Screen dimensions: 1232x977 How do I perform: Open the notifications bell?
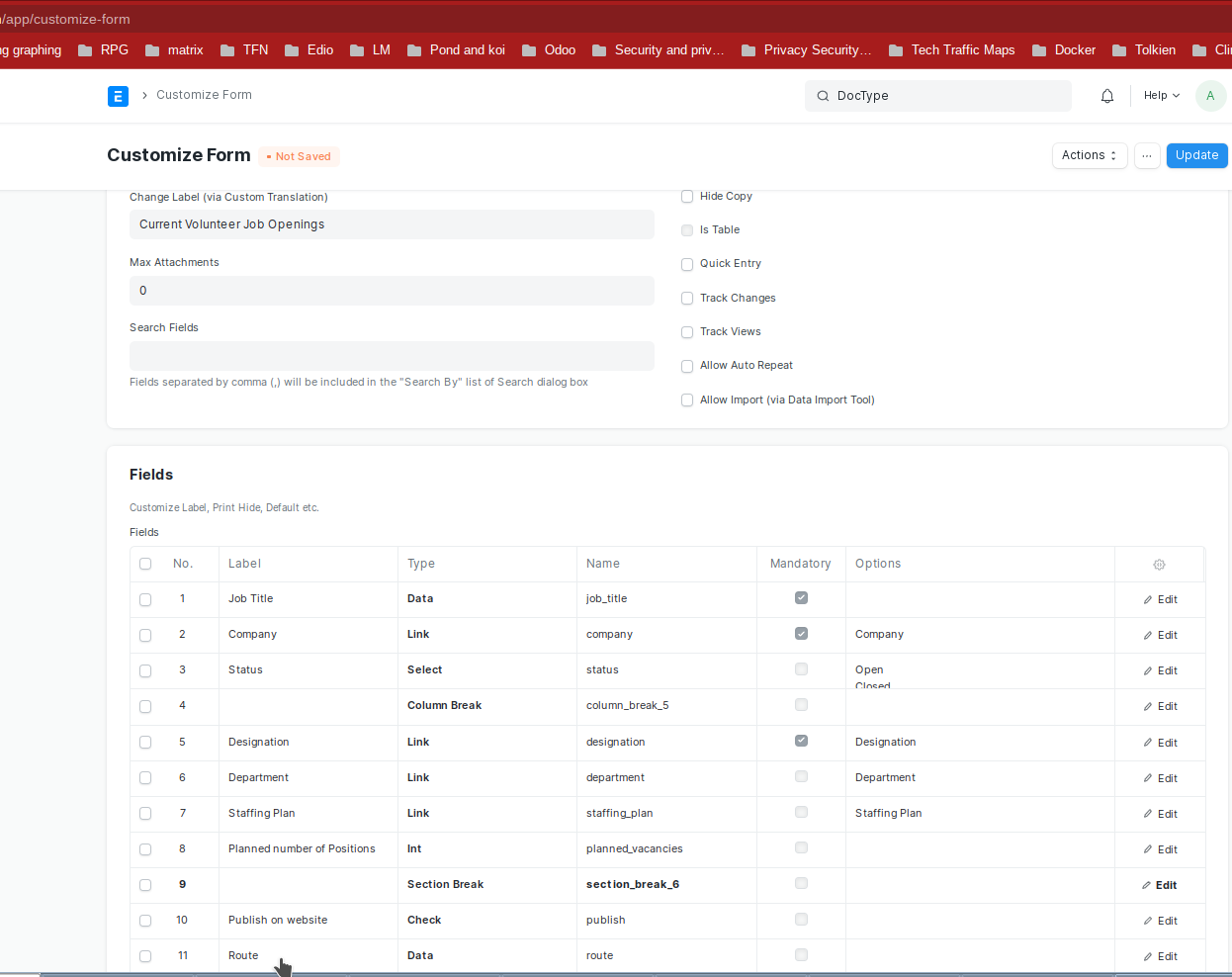pos(1107,96)
